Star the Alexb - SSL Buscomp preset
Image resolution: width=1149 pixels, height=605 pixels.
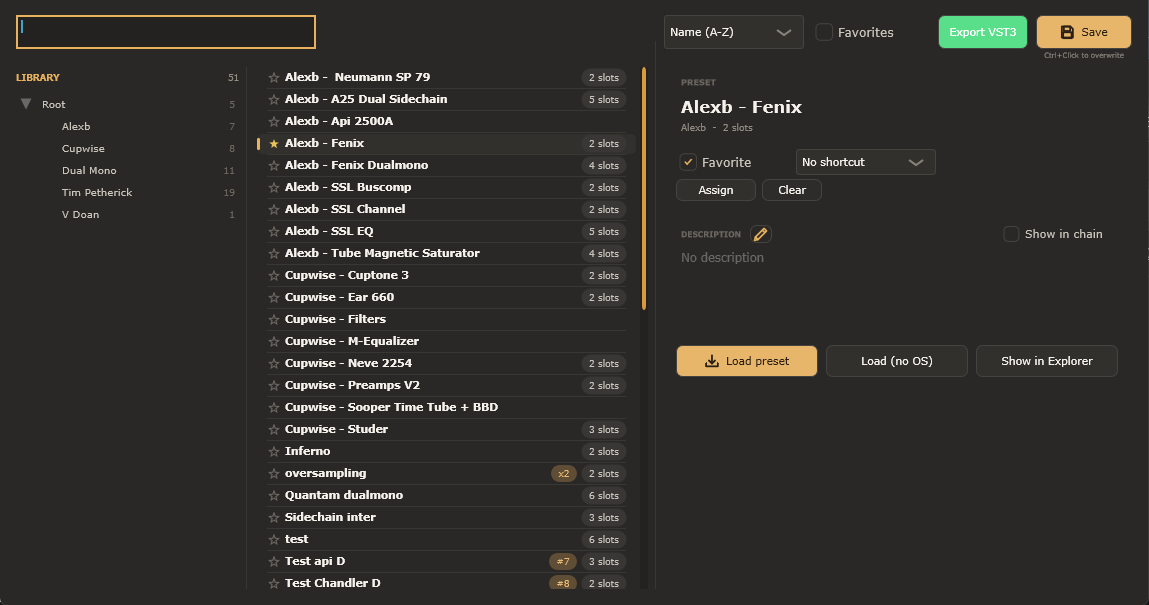tap(274, 188)
